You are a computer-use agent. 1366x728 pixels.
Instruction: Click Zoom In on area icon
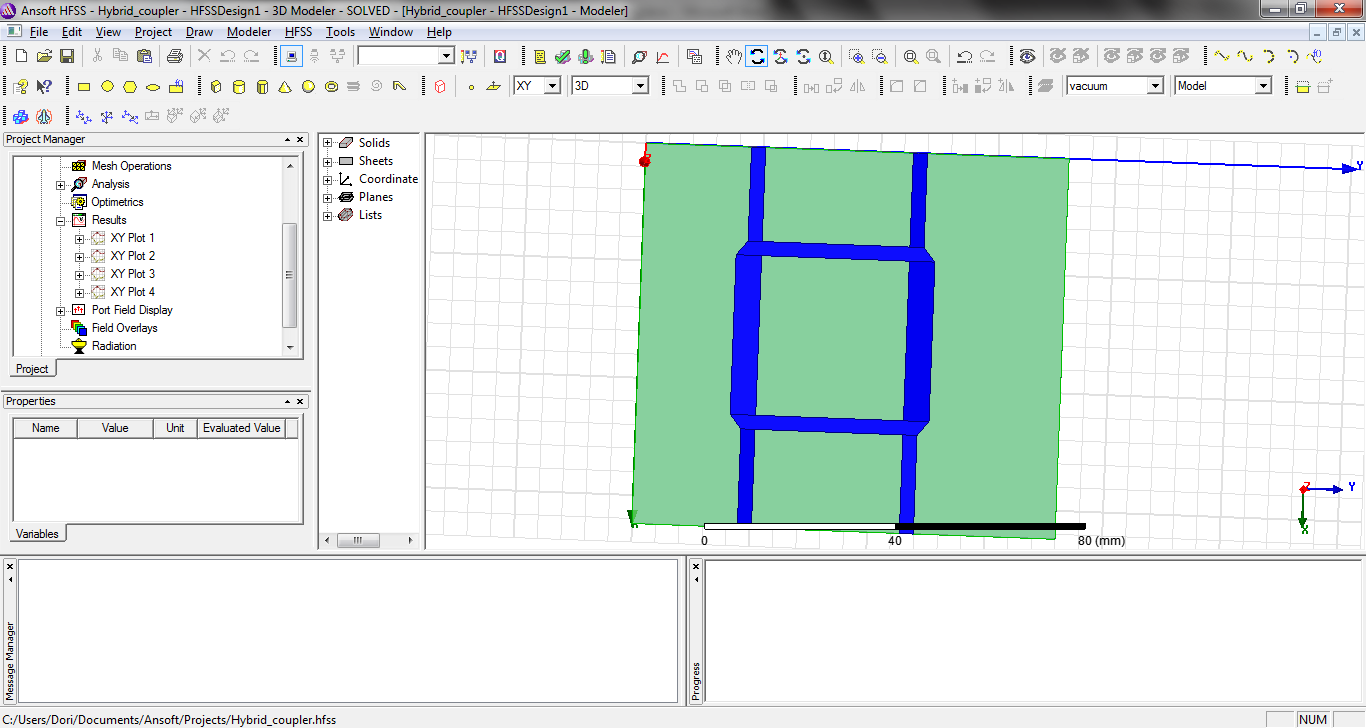pos(856,56)
